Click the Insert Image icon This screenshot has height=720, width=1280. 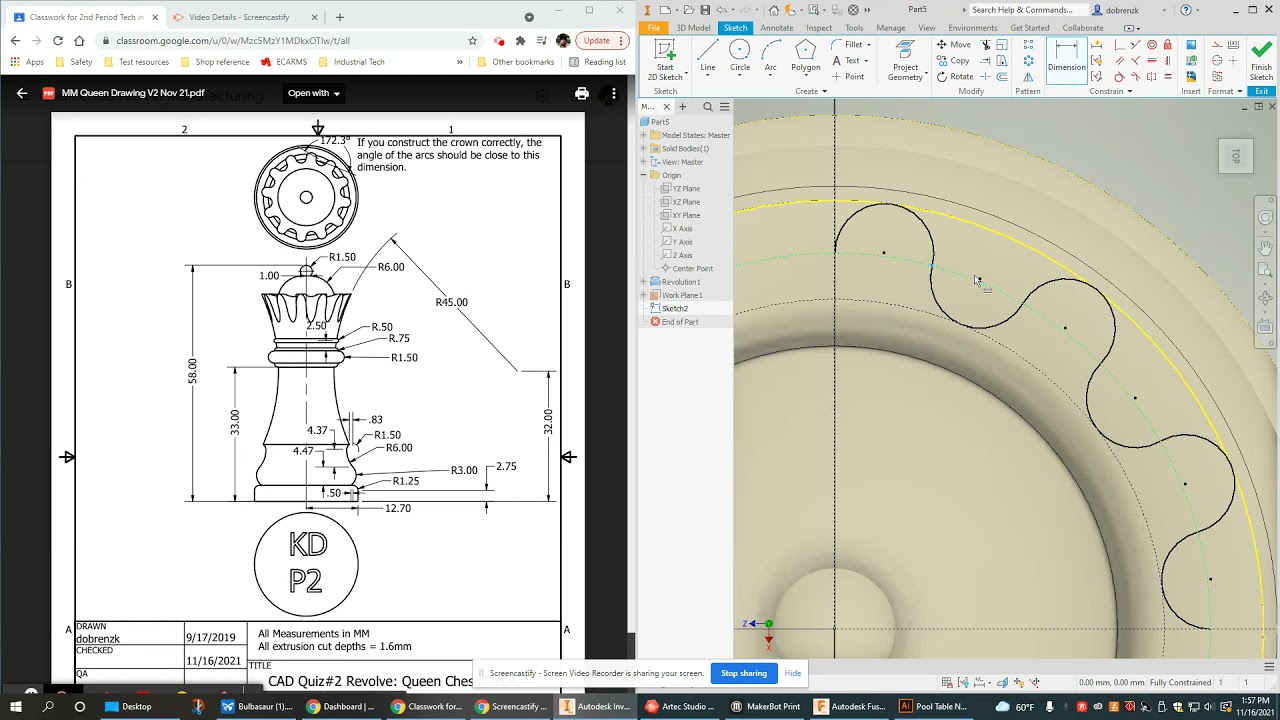(x=1191, y=45)
